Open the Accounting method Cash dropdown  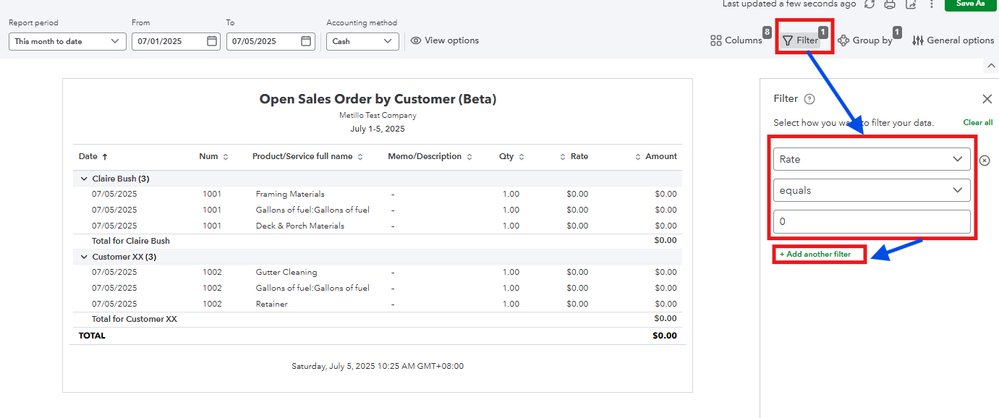point(363,41)
